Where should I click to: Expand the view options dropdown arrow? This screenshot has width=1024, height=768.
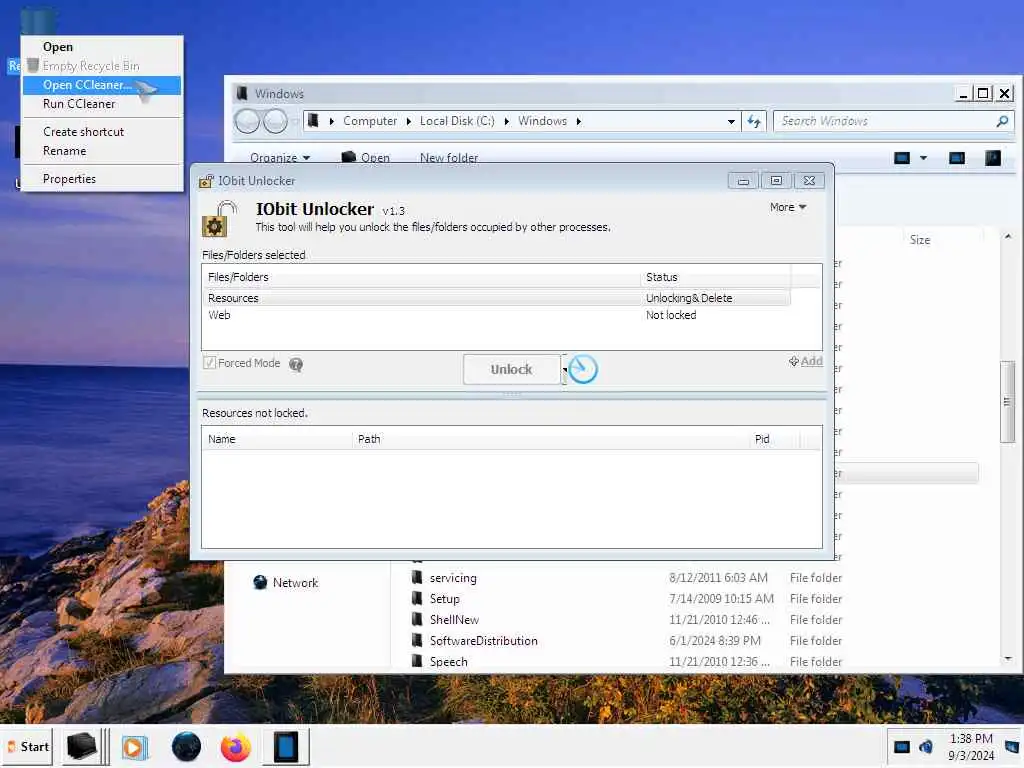923,157
